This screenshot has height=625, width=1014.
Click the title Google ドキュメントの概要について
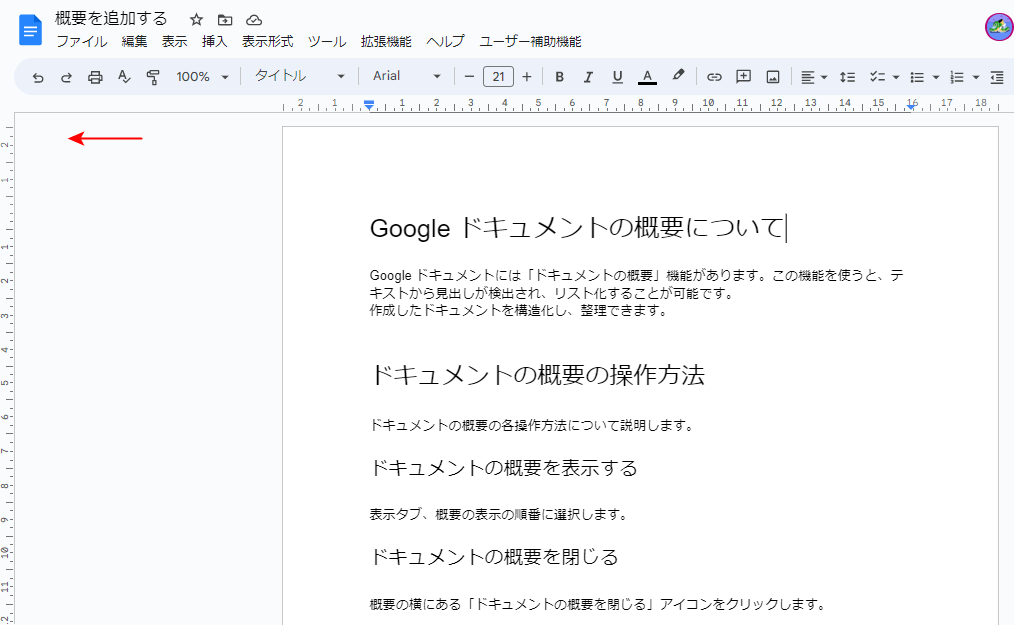click(x=577, y=228)
